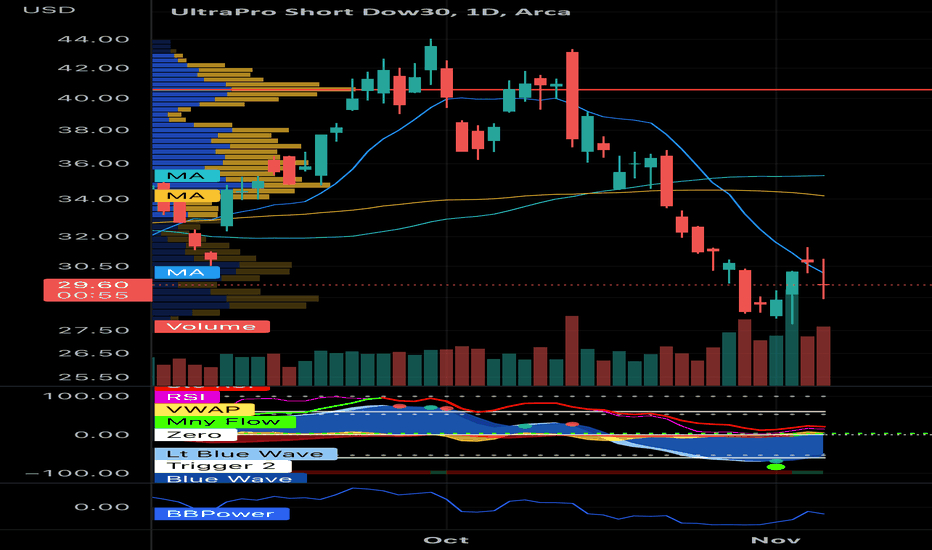Select the magenta RSI label

point(187,397)
